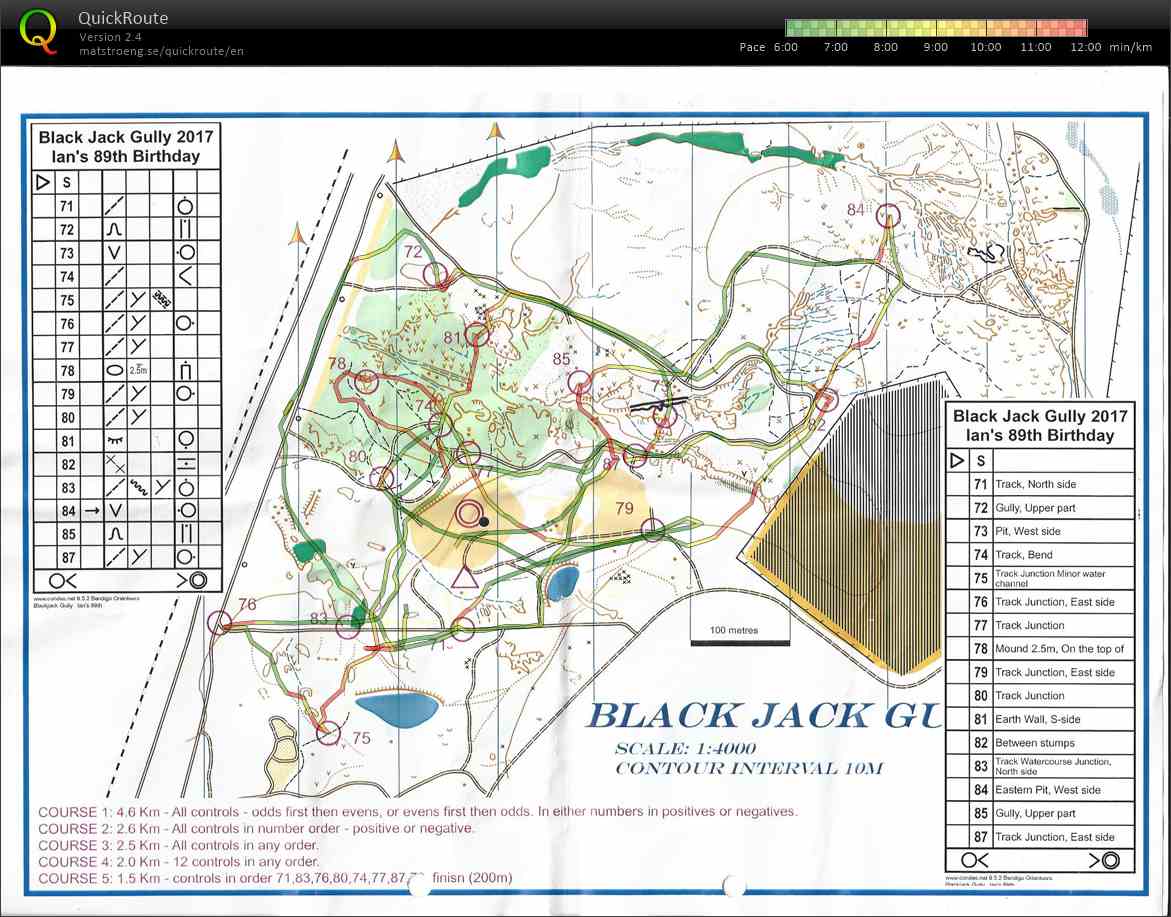1171x917 pixels.
Task: Click control circle 82 on the map
Action: 825,400
